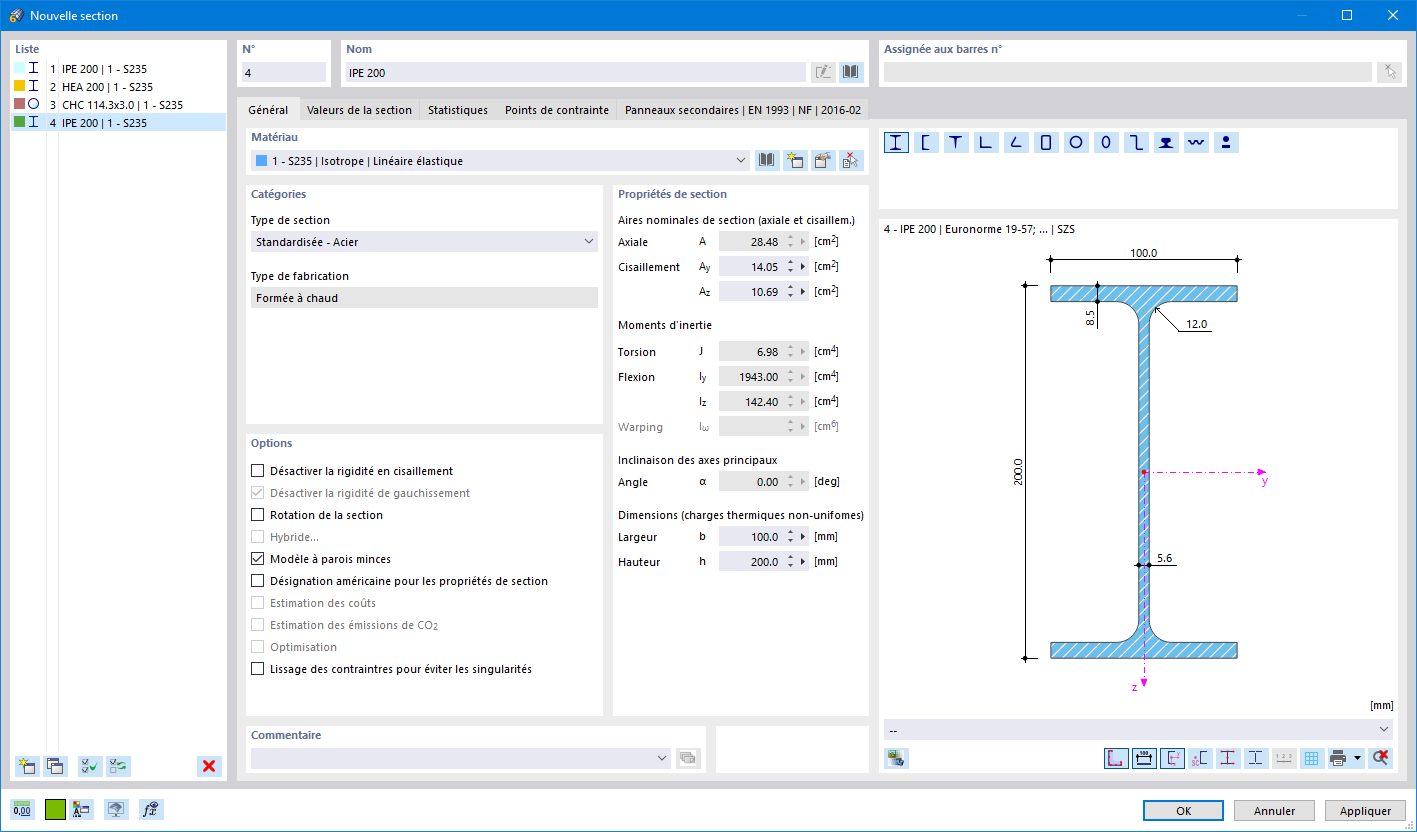Reset the section preview zoom icon
The width and height of the screenshot is (1417, 832).
(x=1381, y=758)
